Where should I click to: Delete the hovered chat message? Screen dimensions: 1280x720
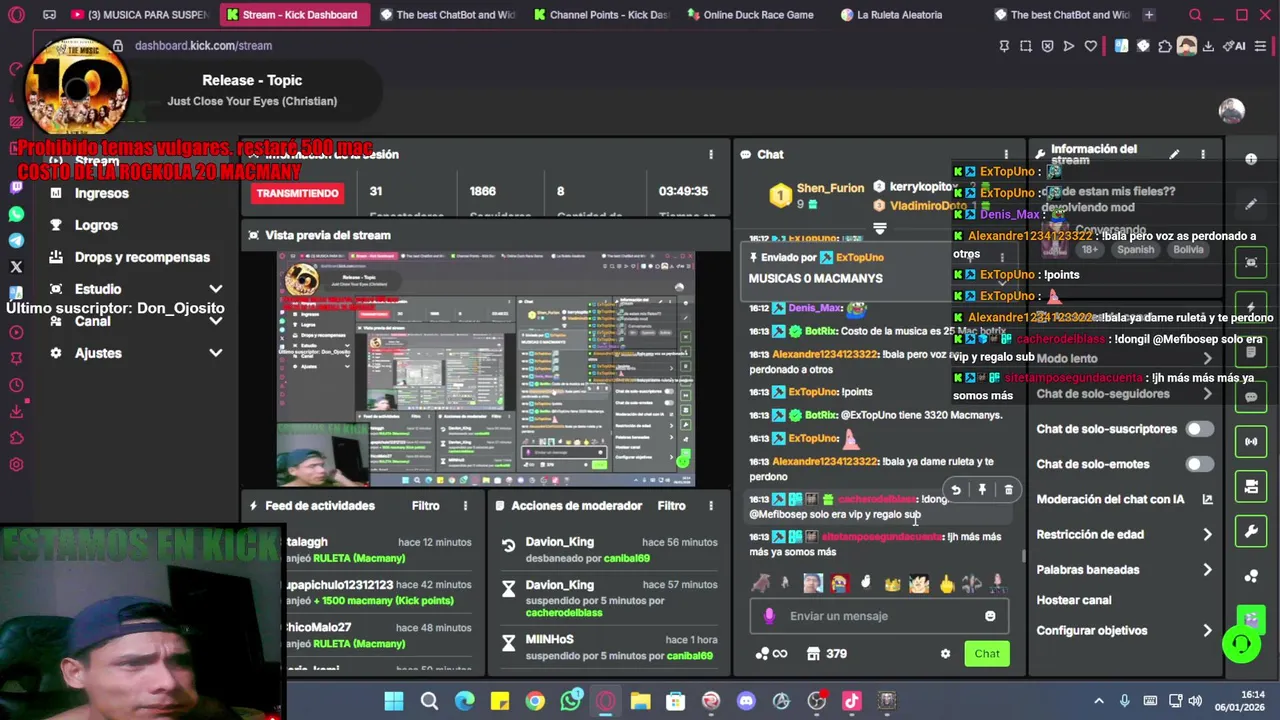pyautogui.click(x=1008, y=490)
